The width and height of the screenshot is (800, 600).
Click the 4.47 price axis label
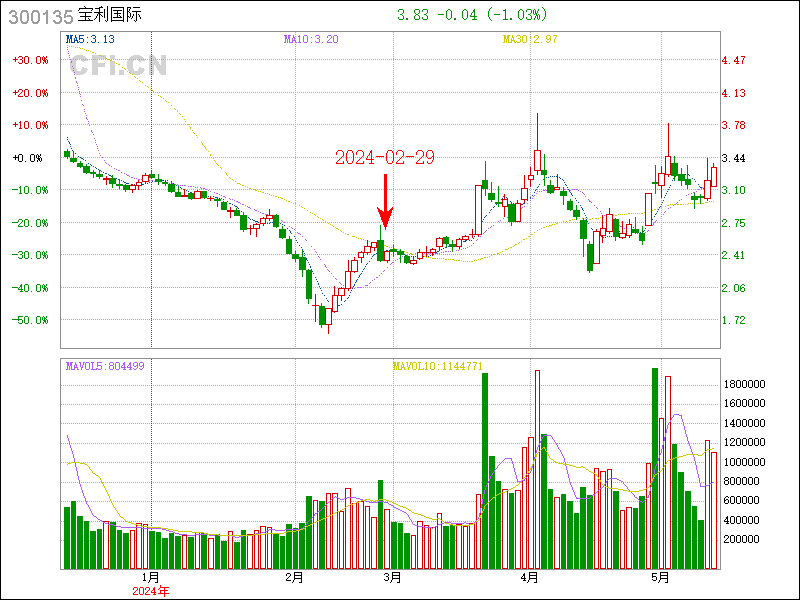734,60
